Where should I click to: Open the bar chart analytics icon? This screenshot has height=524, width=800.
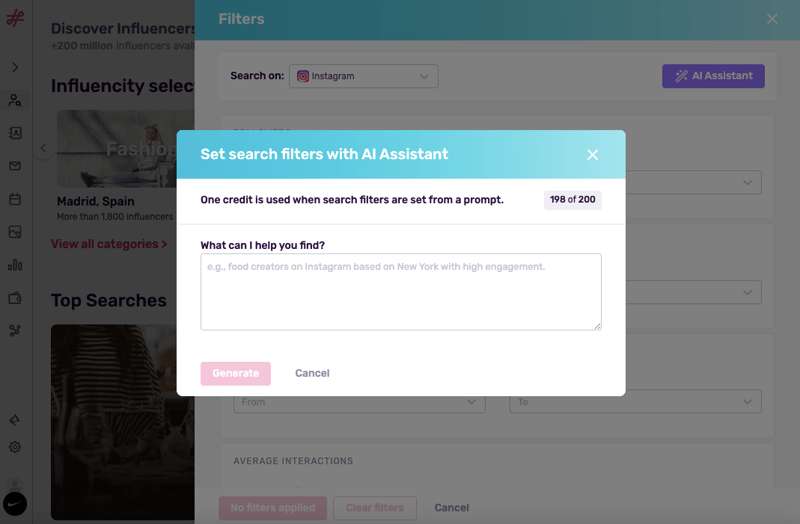(15, 265)
